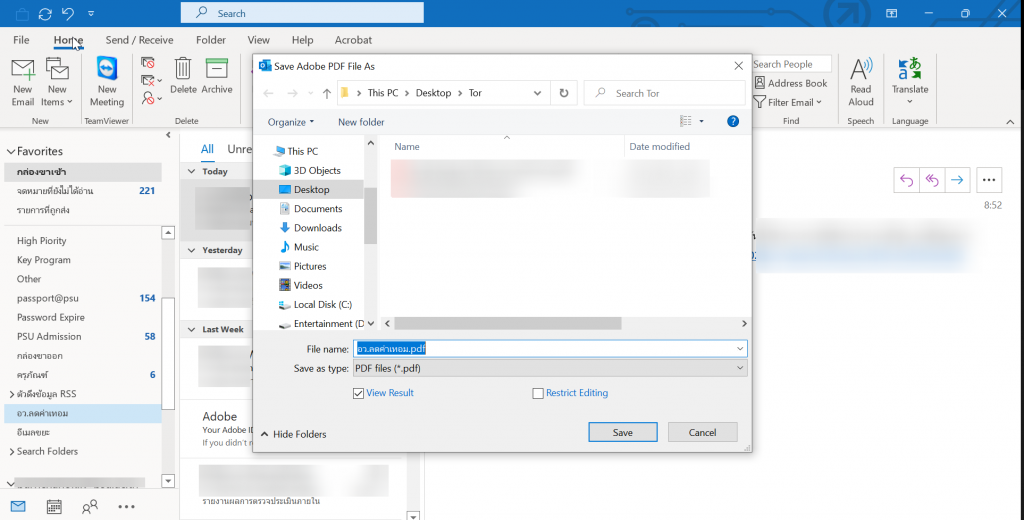Uncheck the View Result checkbox
Viewport: 1024px width, 520px height.
point(359,393)
